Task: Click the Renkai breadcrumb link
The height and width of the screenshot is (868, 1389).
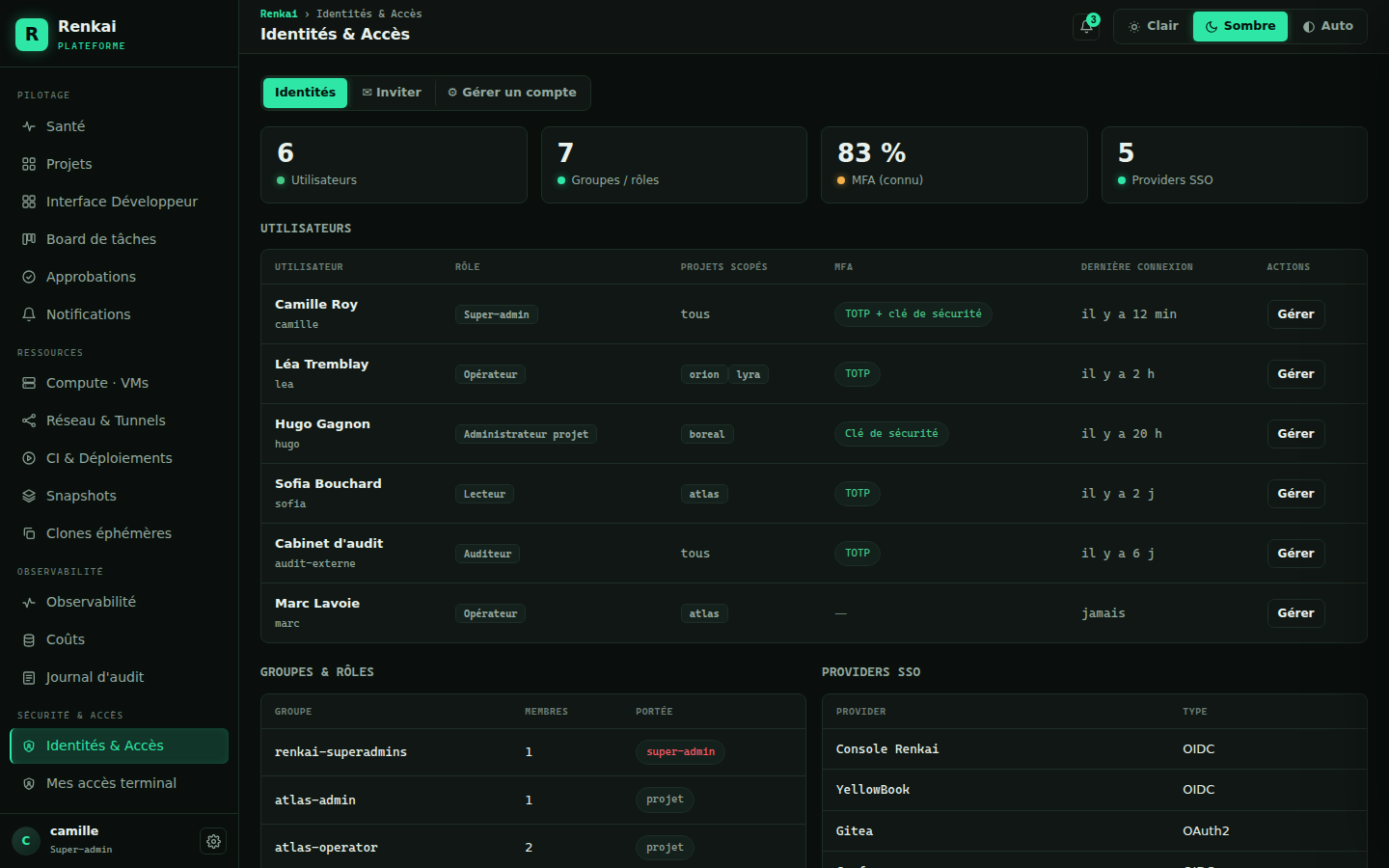Action: (x=279, y=14)
